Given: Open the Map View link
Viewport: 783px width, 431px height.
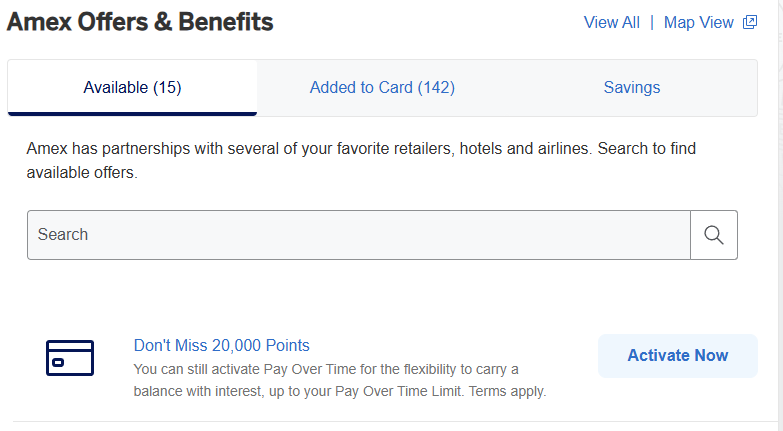Looking at the screenshot, I should click(699, 22).
